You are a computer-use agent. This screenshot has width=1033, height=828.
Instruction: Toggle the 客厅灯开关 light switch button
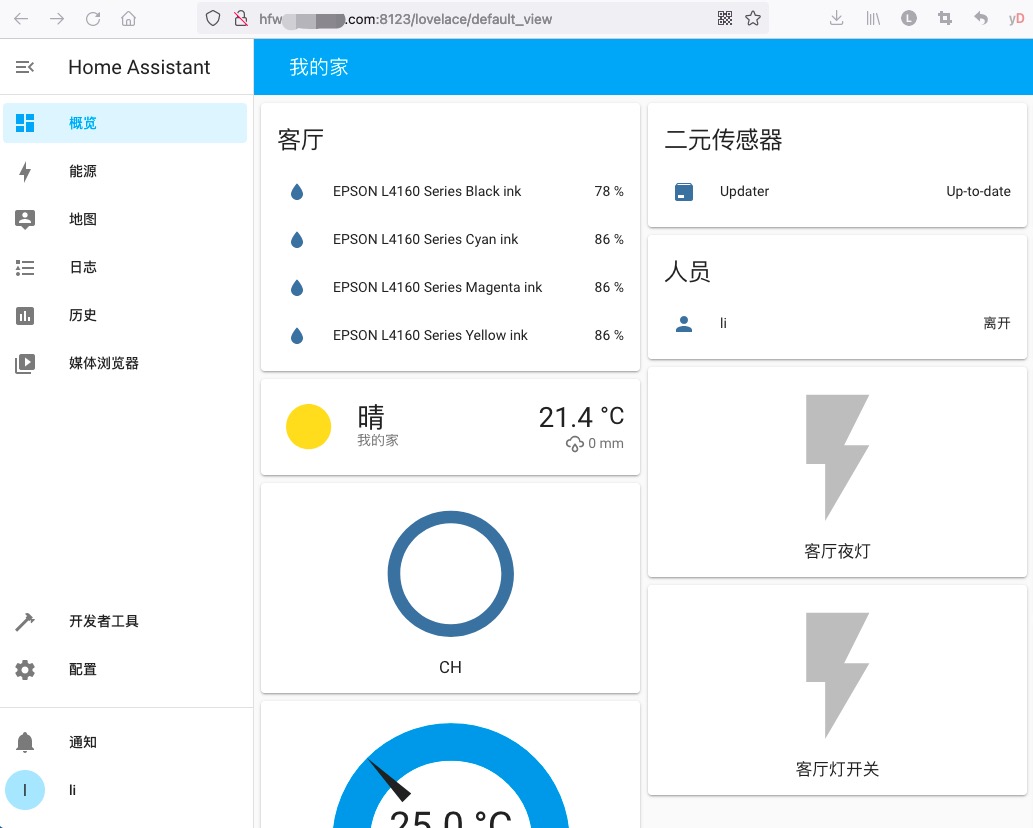tap(837, 690)
